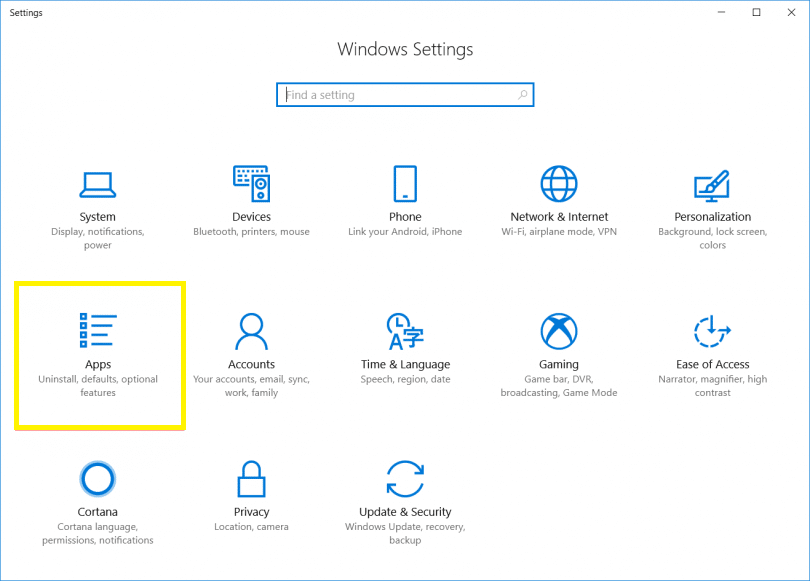This screenshot has width=810, height=581.
Task: Select the Personalization heading
Action: [712, 217]
